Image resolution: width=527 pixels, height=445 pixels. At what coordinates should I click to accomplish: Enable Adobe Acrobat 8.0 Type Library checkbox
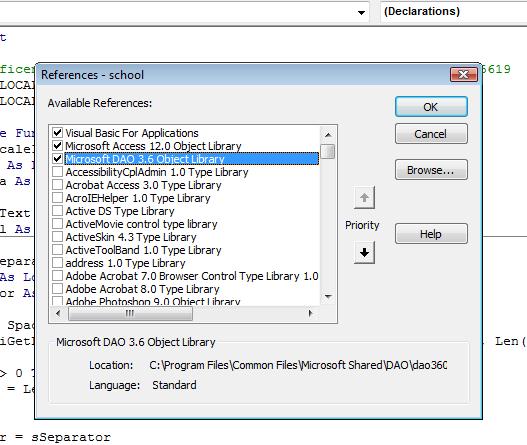point(57,289)
